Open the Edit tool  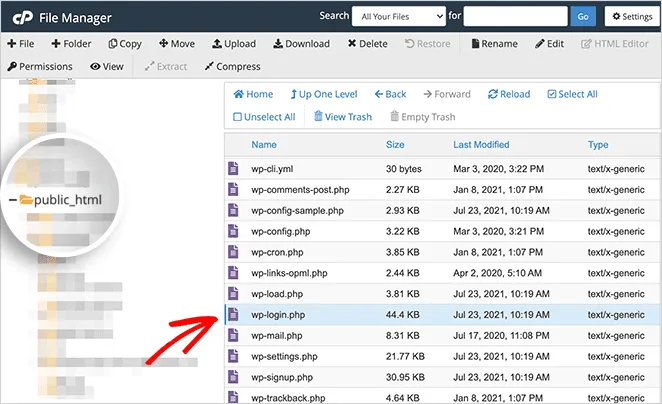point(549,43)
